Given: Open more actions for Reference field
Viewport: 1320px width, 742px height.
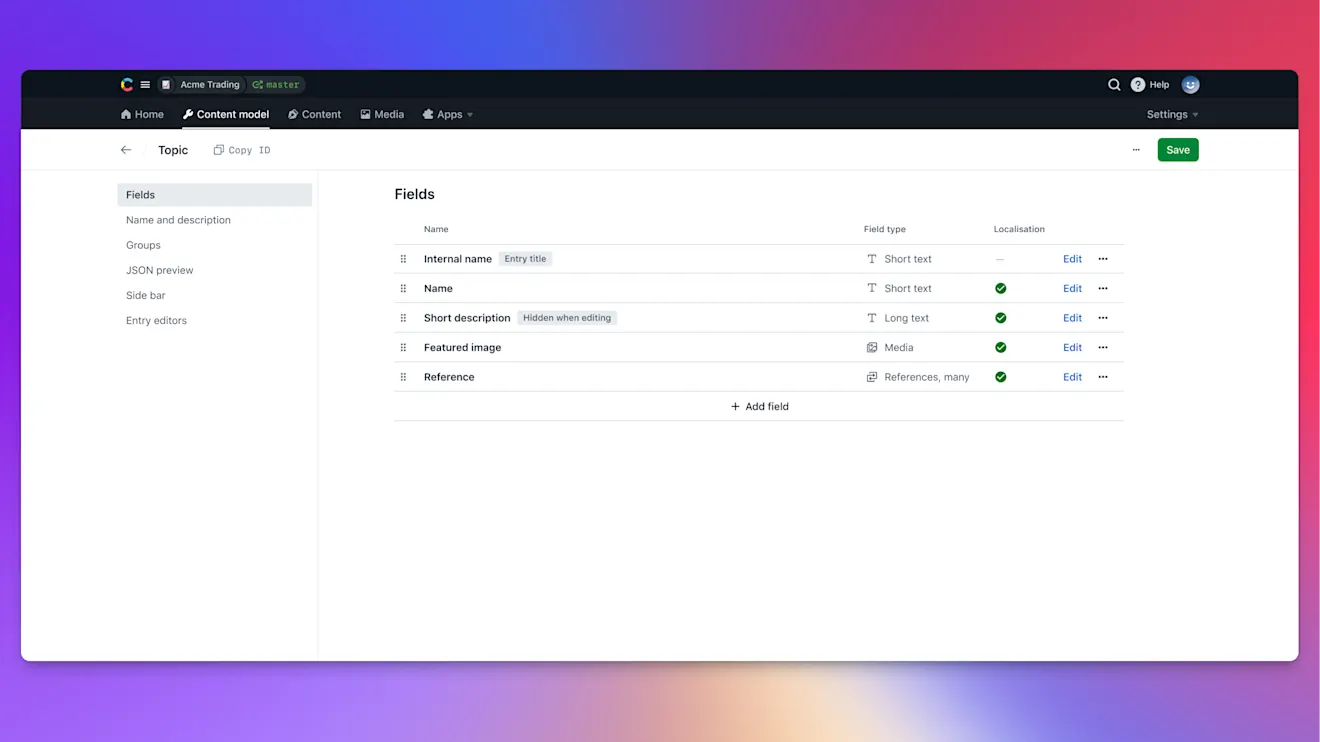Looking at the screenshot, I should (1103, 377).
